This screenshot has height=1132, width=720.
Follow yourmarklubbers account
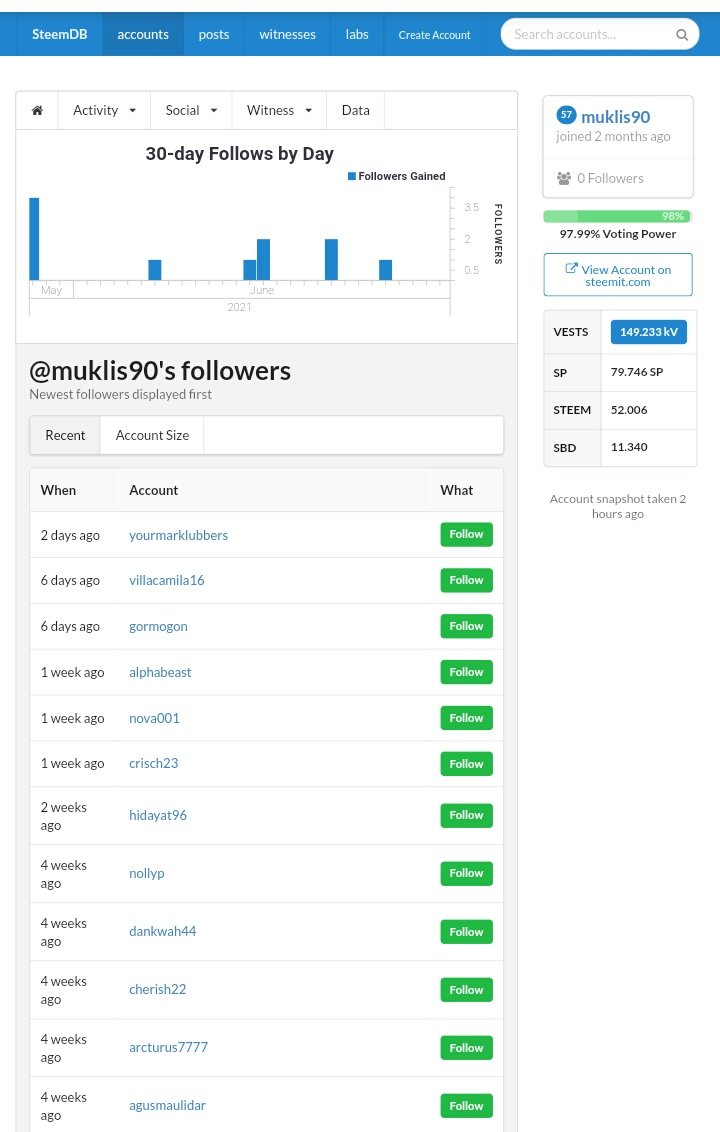point(466,534)
